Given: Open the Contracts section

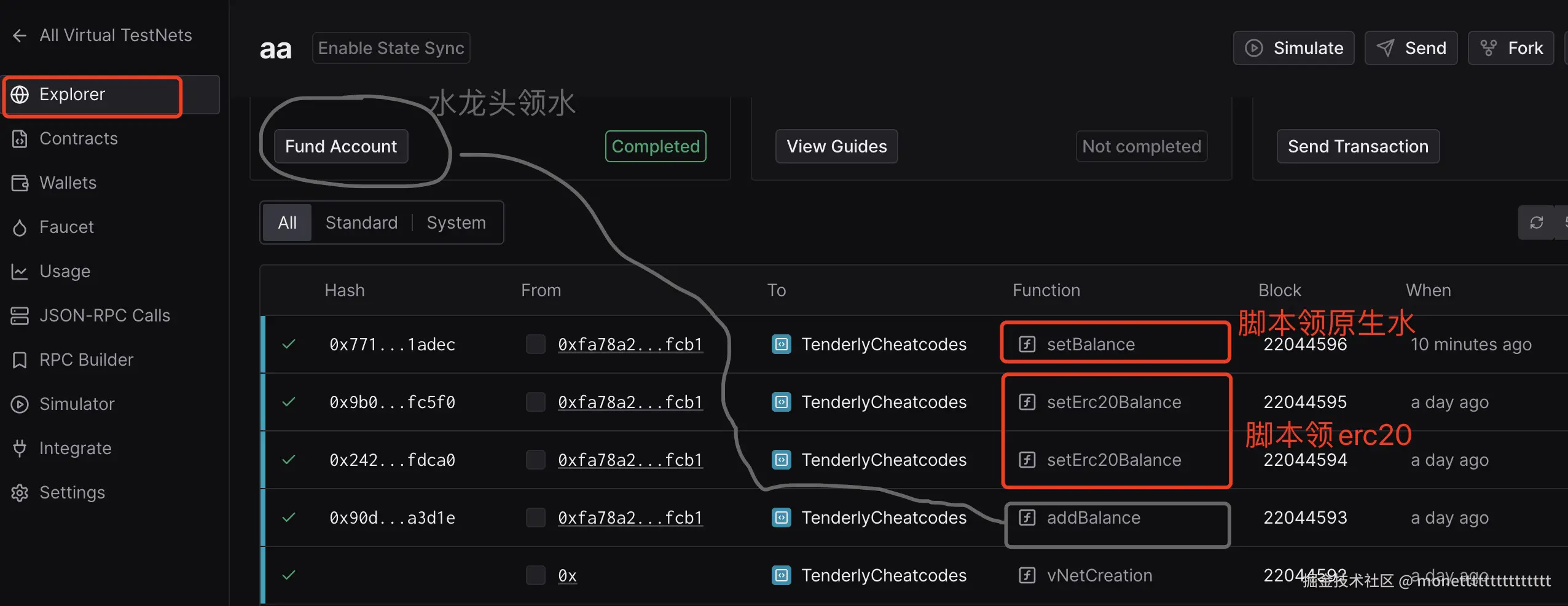Looking at the screenshot, I should click(x=78, y=139).
